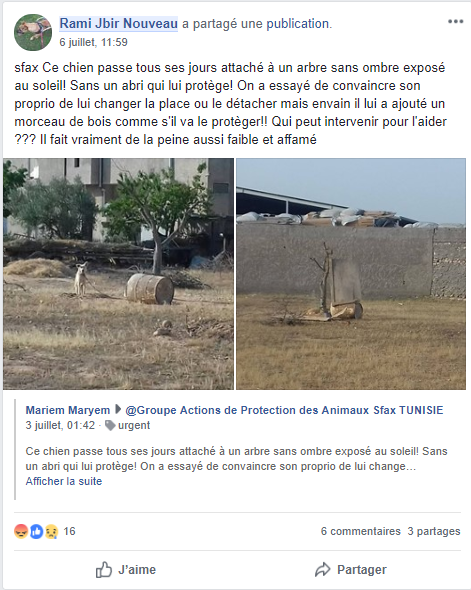
Task: Open Groupe Actions de Protection des Animaux group
Action: 284,410
